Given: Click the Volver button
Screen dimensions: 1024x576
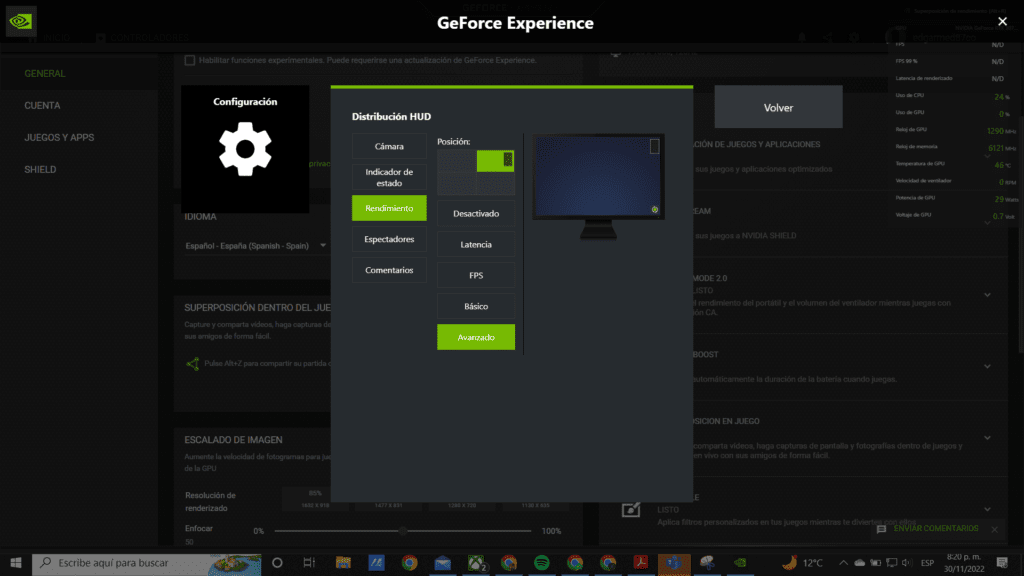Looking at the screenshot, I should [778, 107].
